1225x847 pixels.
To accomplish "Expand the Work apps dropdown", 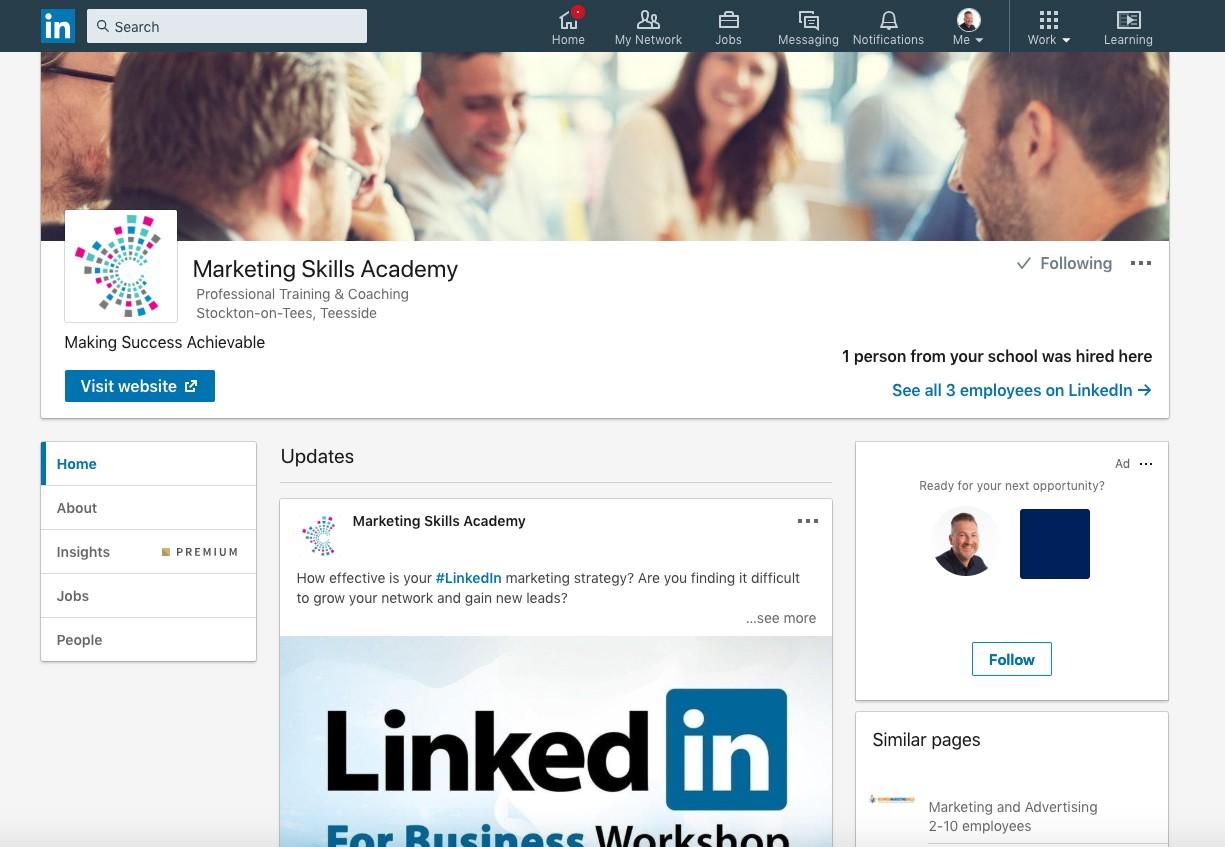I will pos(1048,27).
